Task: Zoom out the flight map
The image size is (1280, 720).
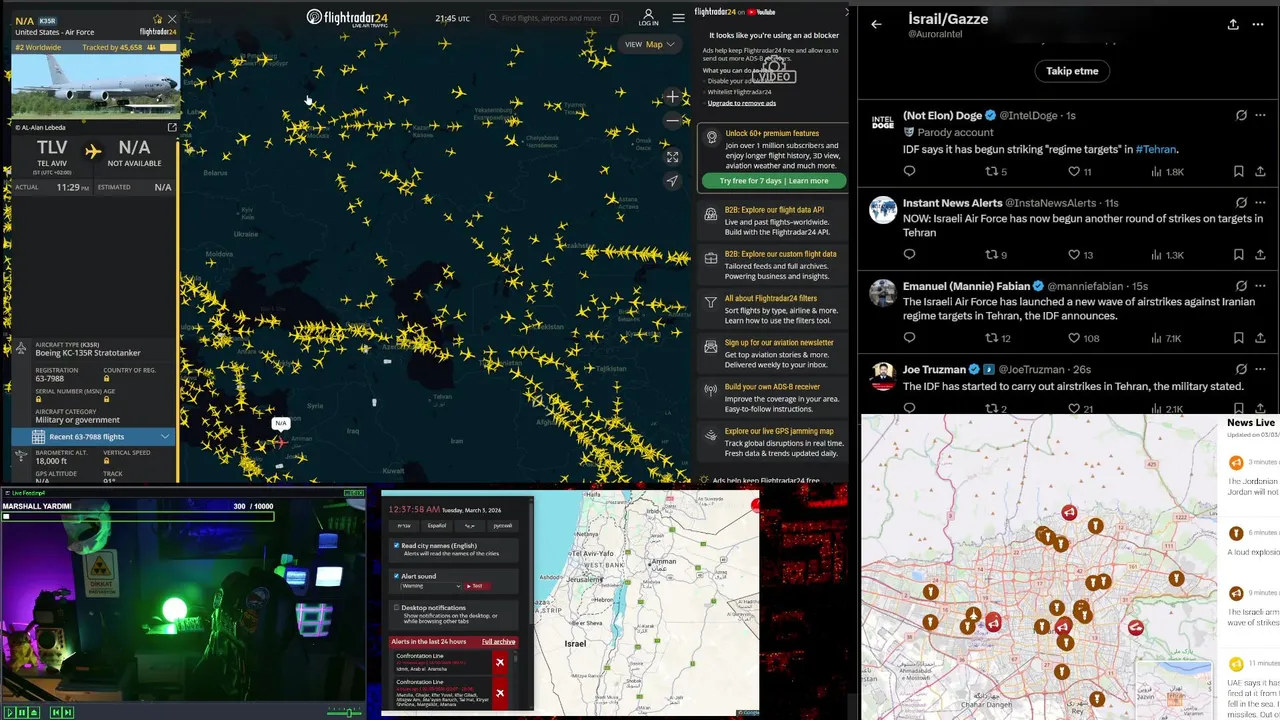Action: 673,120
